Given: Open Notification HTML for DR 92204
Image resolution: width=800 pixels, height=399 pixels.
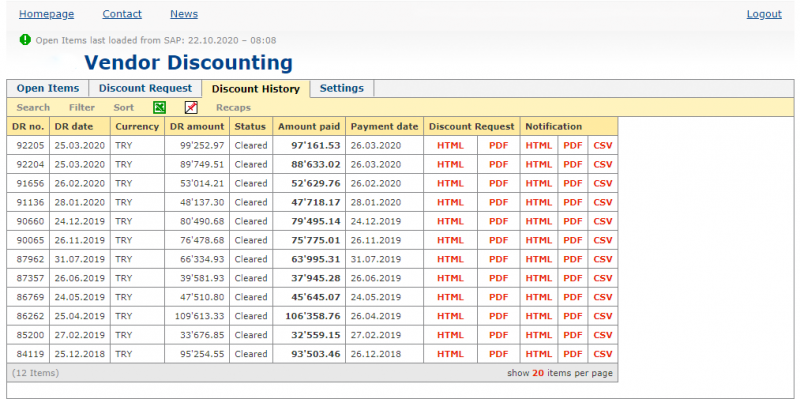Looking at the screenshot, I should pyautogui.click(x=539, y=164).
